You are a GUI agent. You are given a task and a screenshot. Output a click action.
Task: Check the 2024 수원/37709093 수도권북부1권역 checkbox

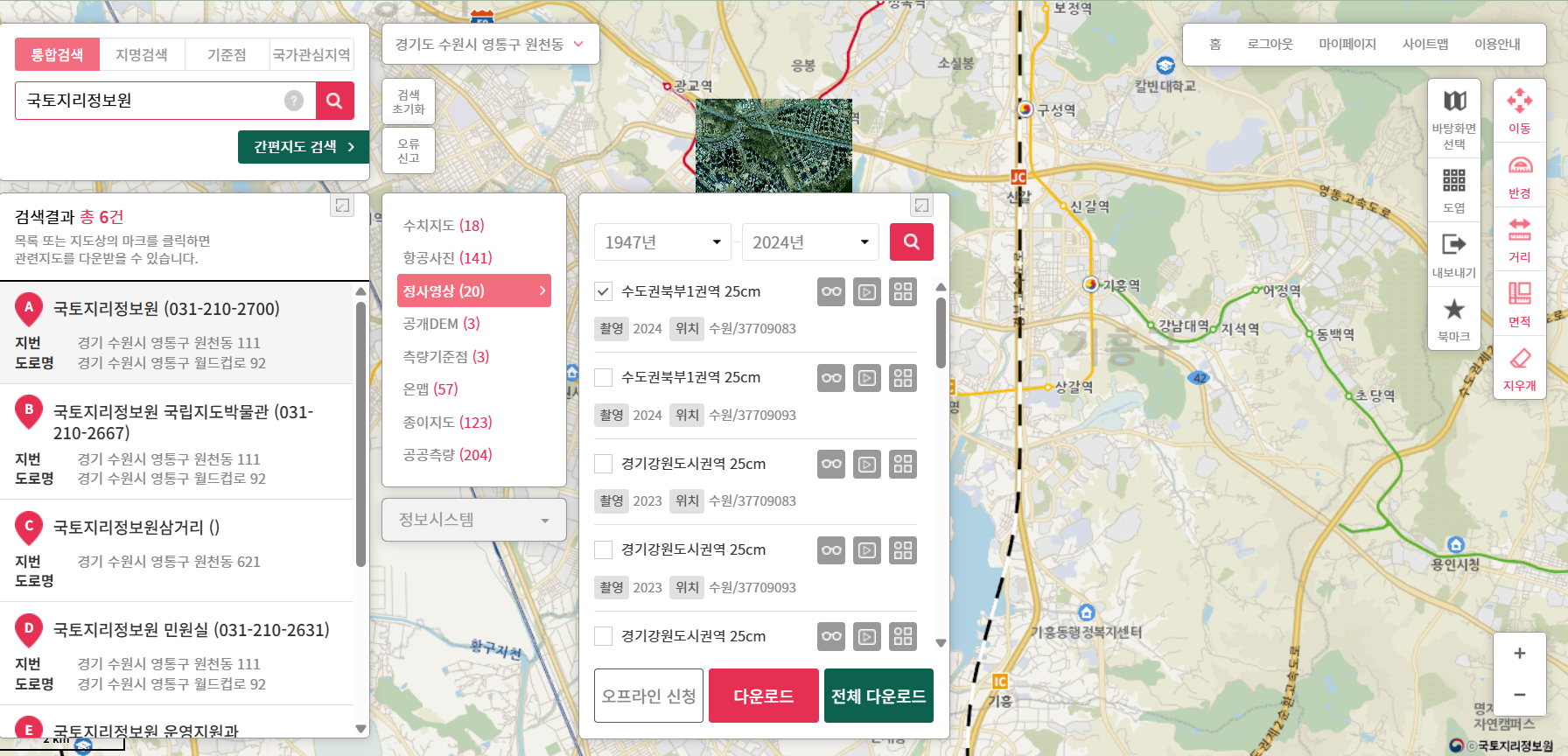603,377
